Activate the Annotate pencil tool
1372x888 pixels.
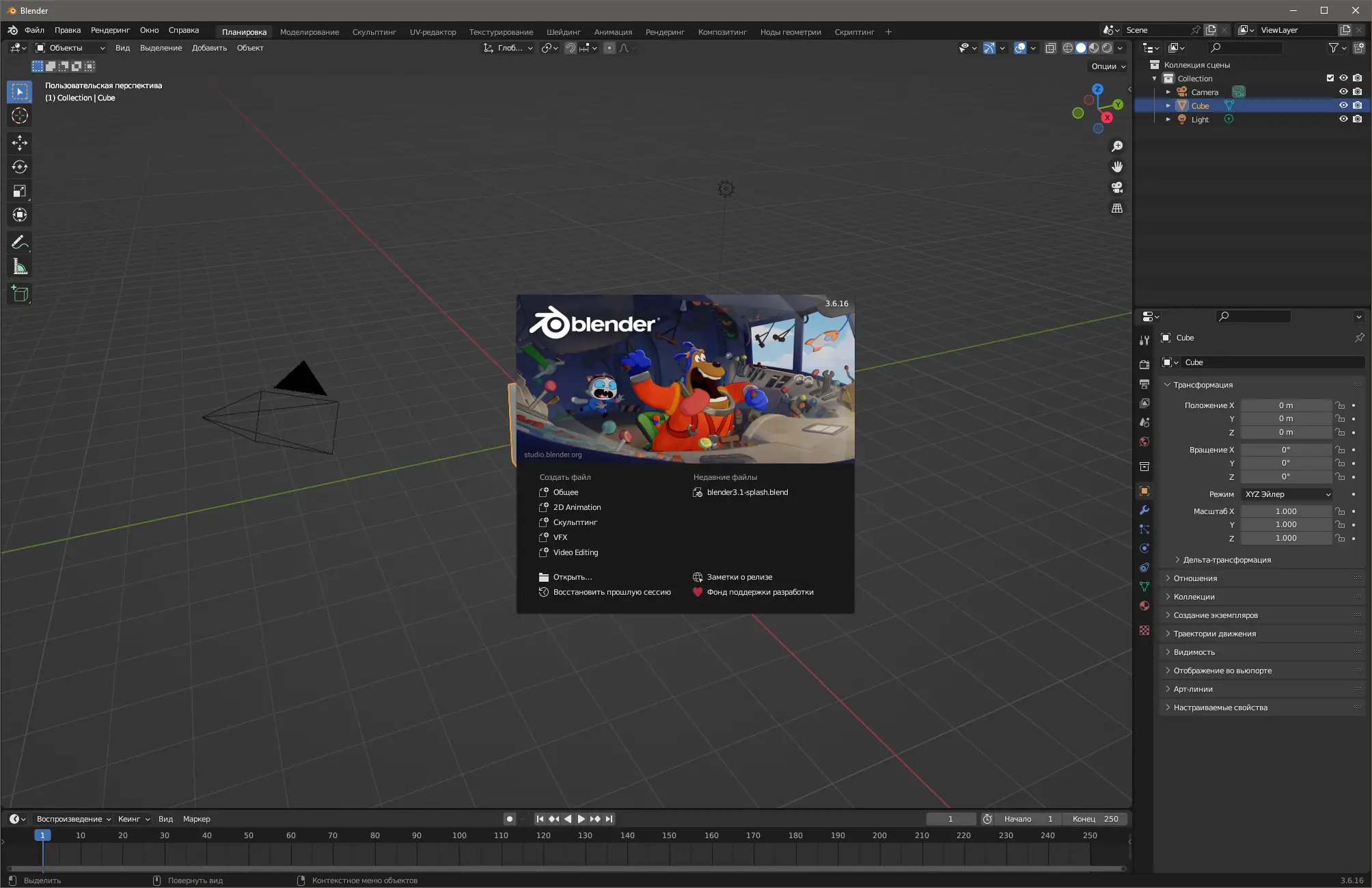coord(19,242)
